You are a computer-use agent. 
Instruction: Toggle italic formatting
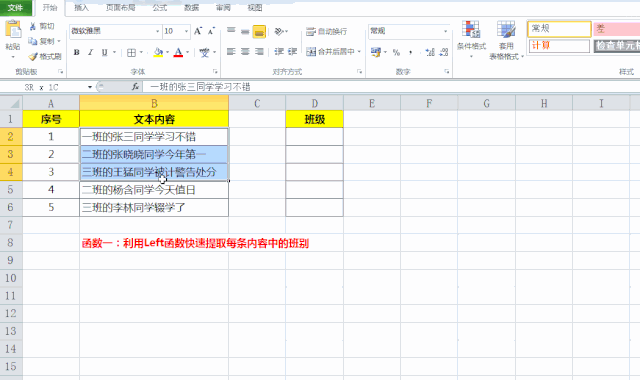click(x=90, y=52)
